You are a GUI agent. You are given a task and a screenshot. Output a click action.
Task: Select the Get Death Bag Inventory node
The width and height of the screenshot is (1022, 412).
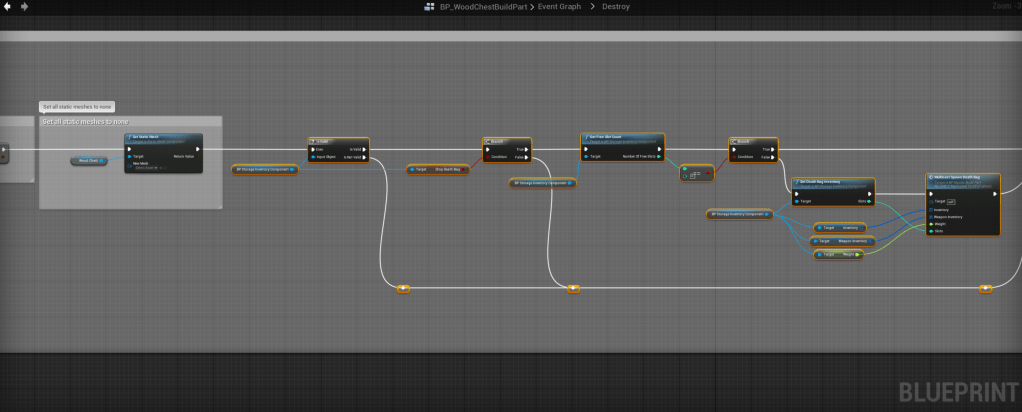click(x=832, y=182)
